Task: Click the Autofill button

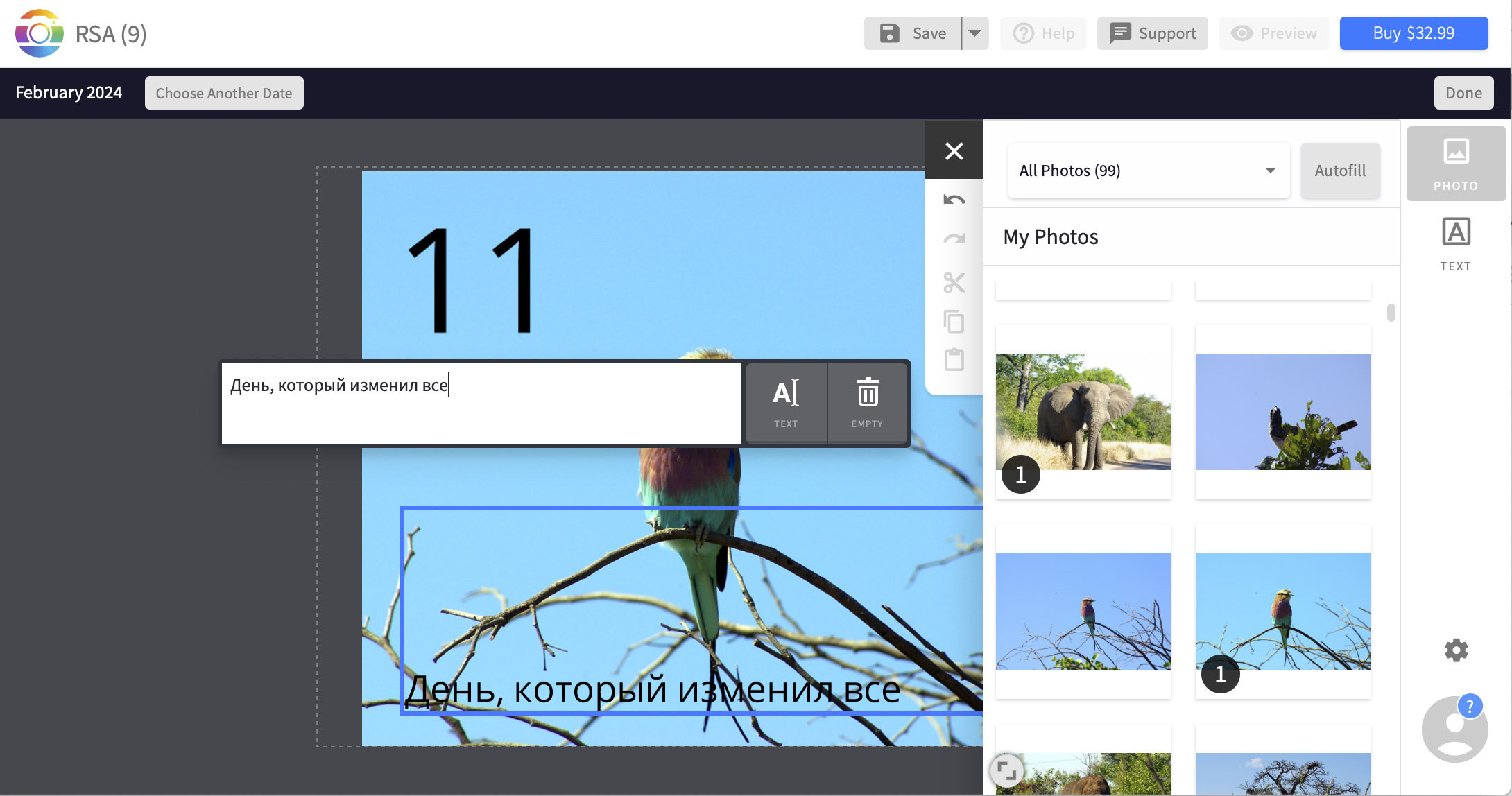Action: click(1340, 171)
